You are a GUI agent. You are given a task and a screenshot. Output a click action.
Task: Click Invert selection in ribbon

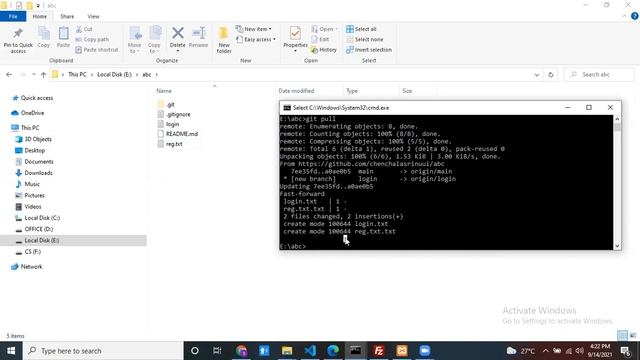point(369,50)
